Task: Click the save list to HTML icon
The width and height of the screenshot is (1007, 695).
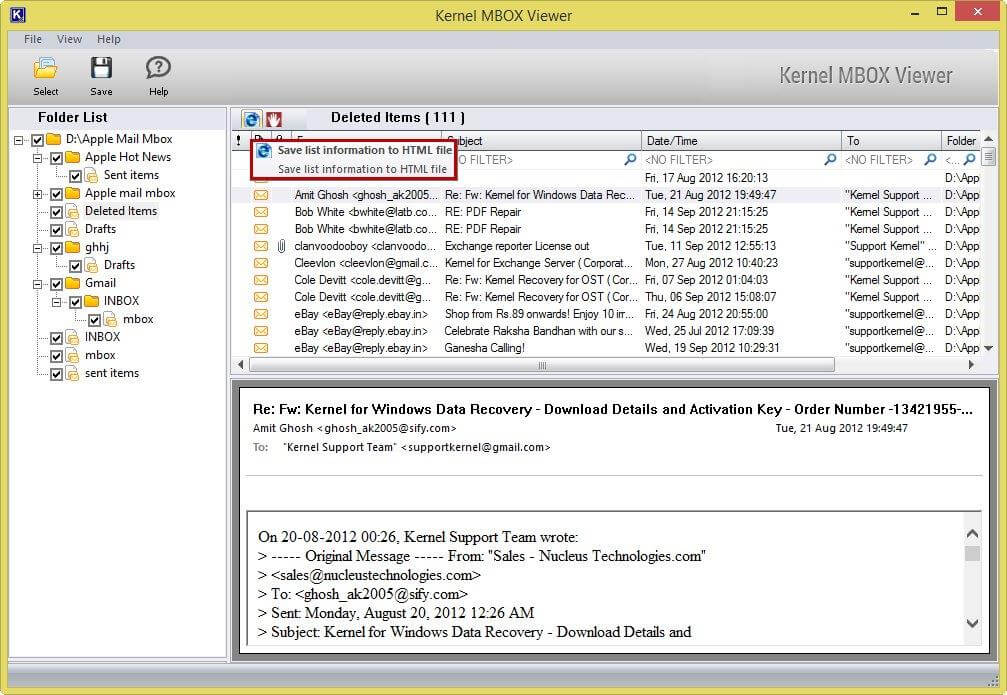Action: pyautogui.click(x=251, y=119)
